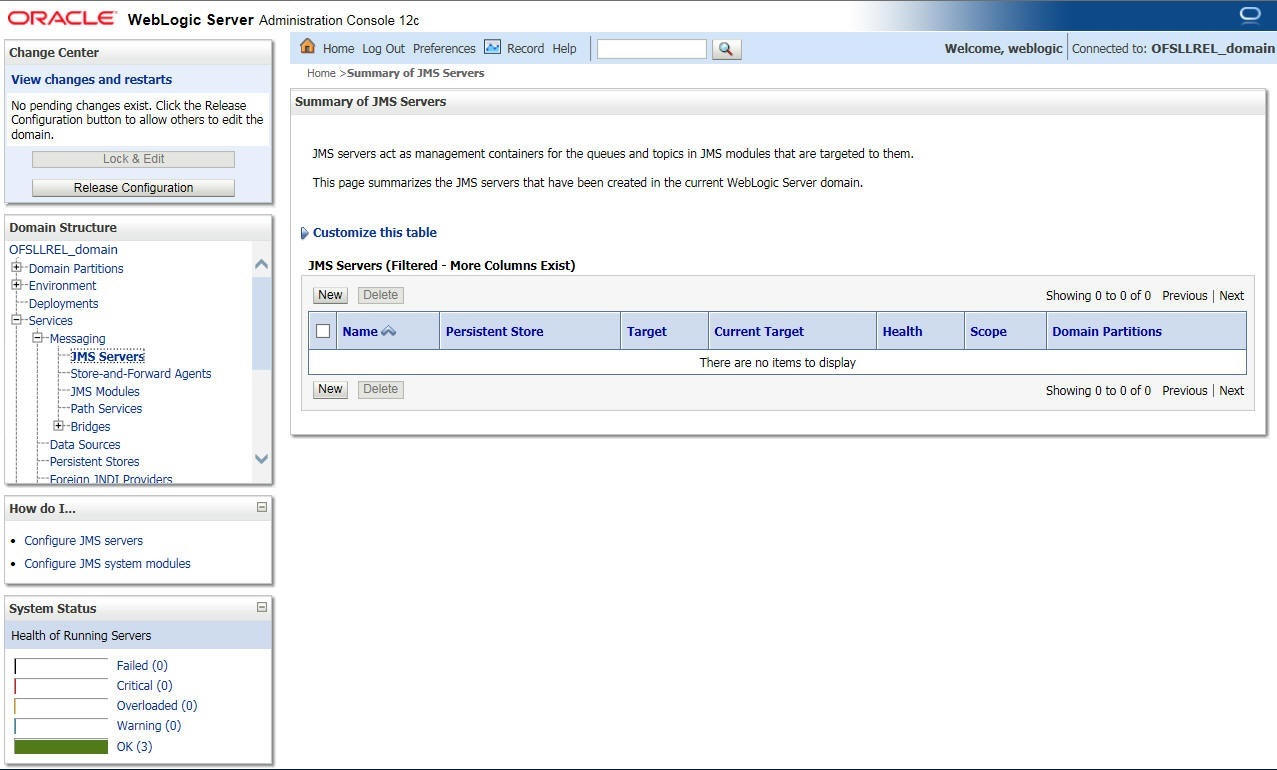Sort by the Health column header
This screenshot has height=770, width=1277.
tap(903, 331)
